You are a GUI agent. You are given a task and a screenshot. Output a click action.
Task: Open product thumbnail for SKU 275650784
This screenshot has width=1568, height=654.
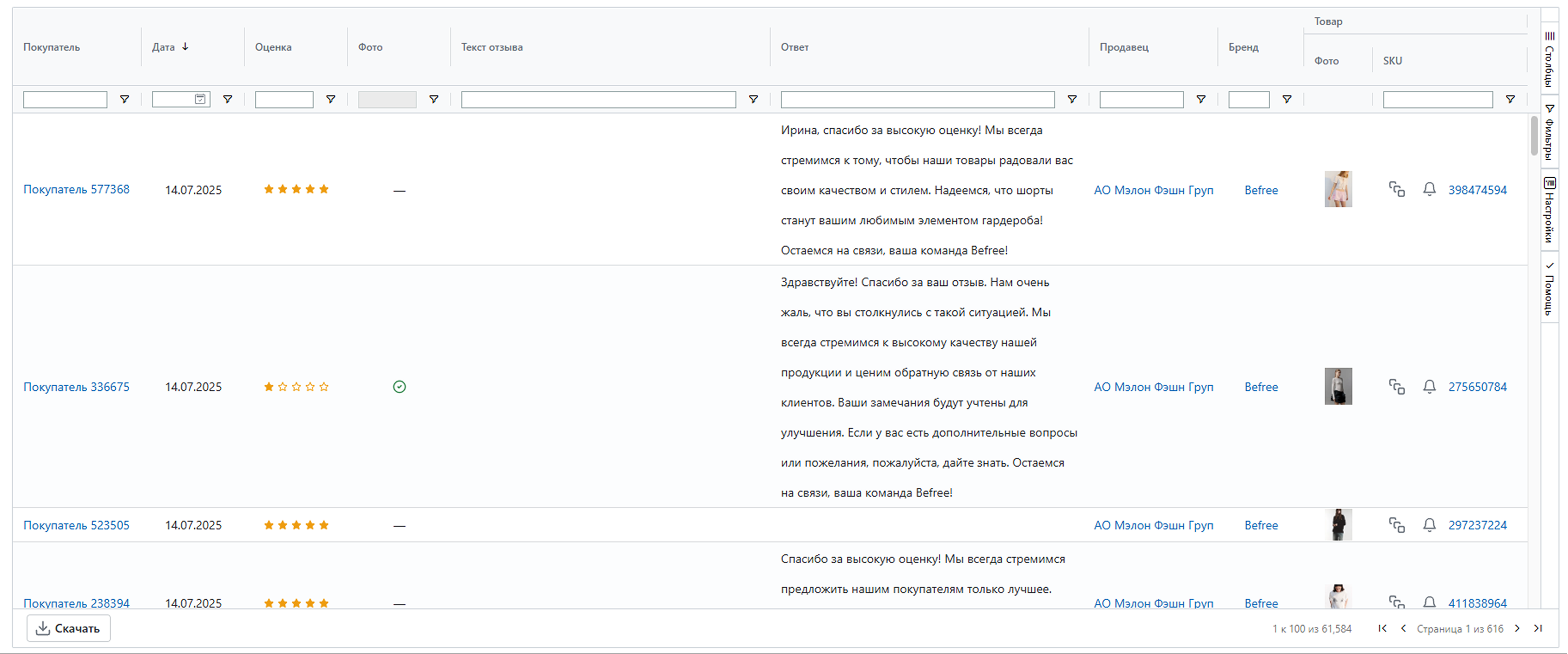pyautogui.click(x=1338, y=386)
